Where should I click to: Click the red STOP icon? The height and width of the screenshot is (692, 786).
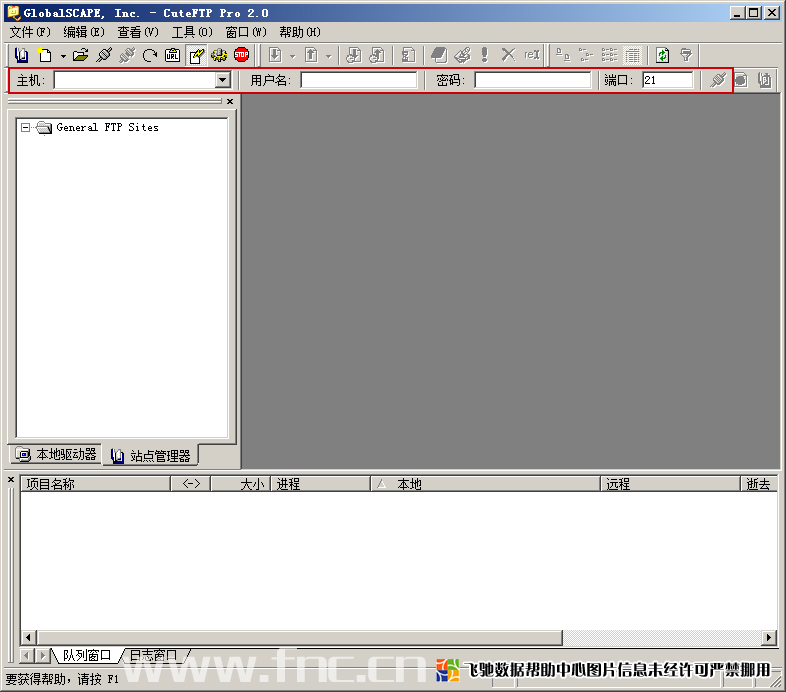tap(242, 55)
